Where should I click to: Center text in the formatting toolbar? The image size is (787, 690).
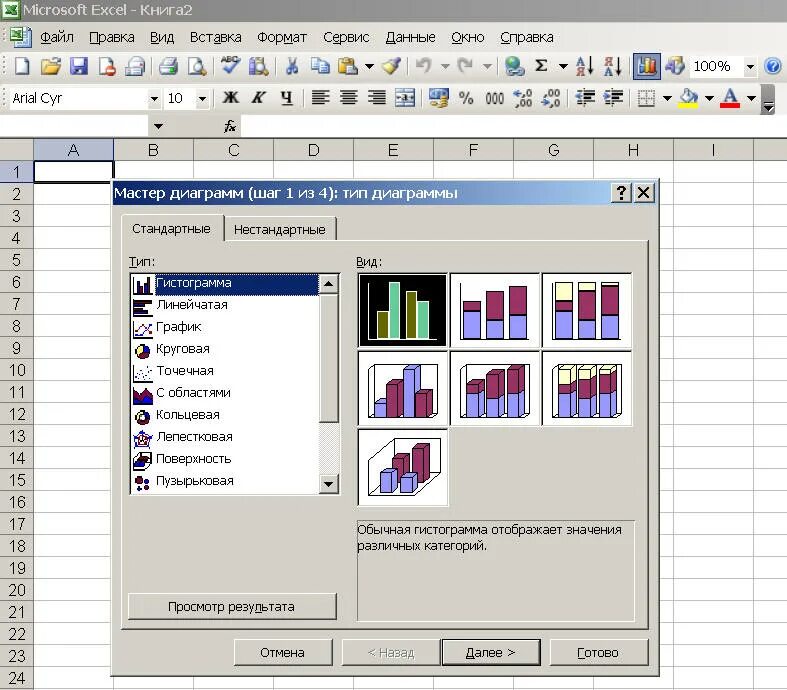[348, 97]
